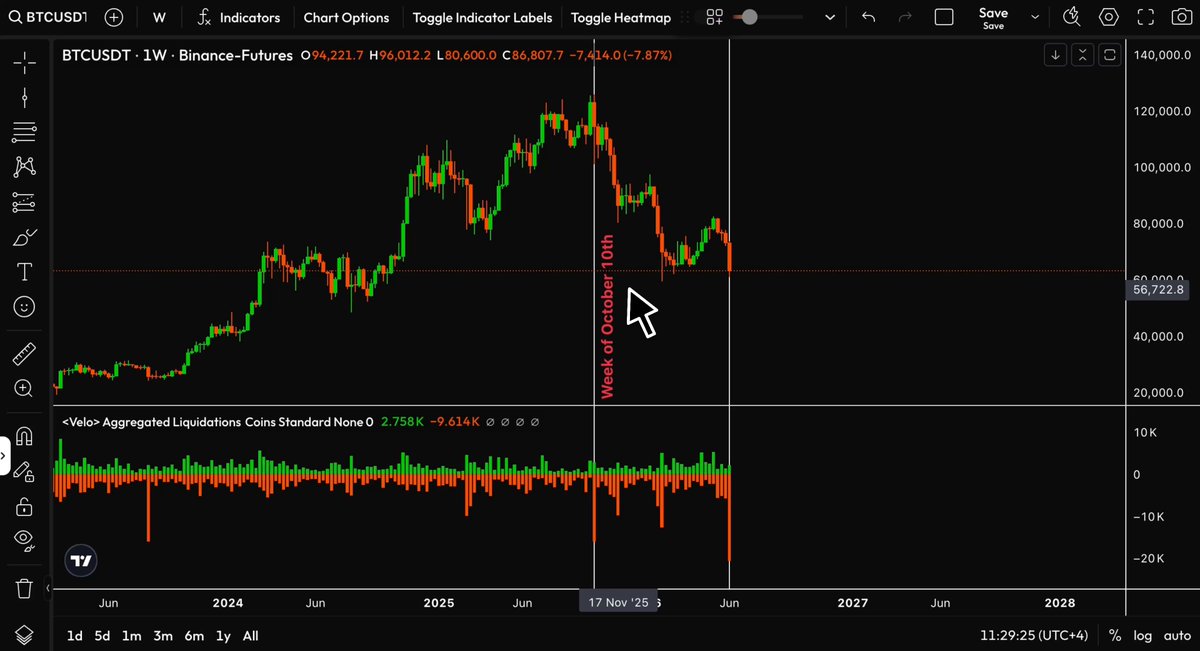The height and width of the screenshot is (651, 1200).
Task: Click the symbol search magnifier icon
Action: (x=17, y=17)
